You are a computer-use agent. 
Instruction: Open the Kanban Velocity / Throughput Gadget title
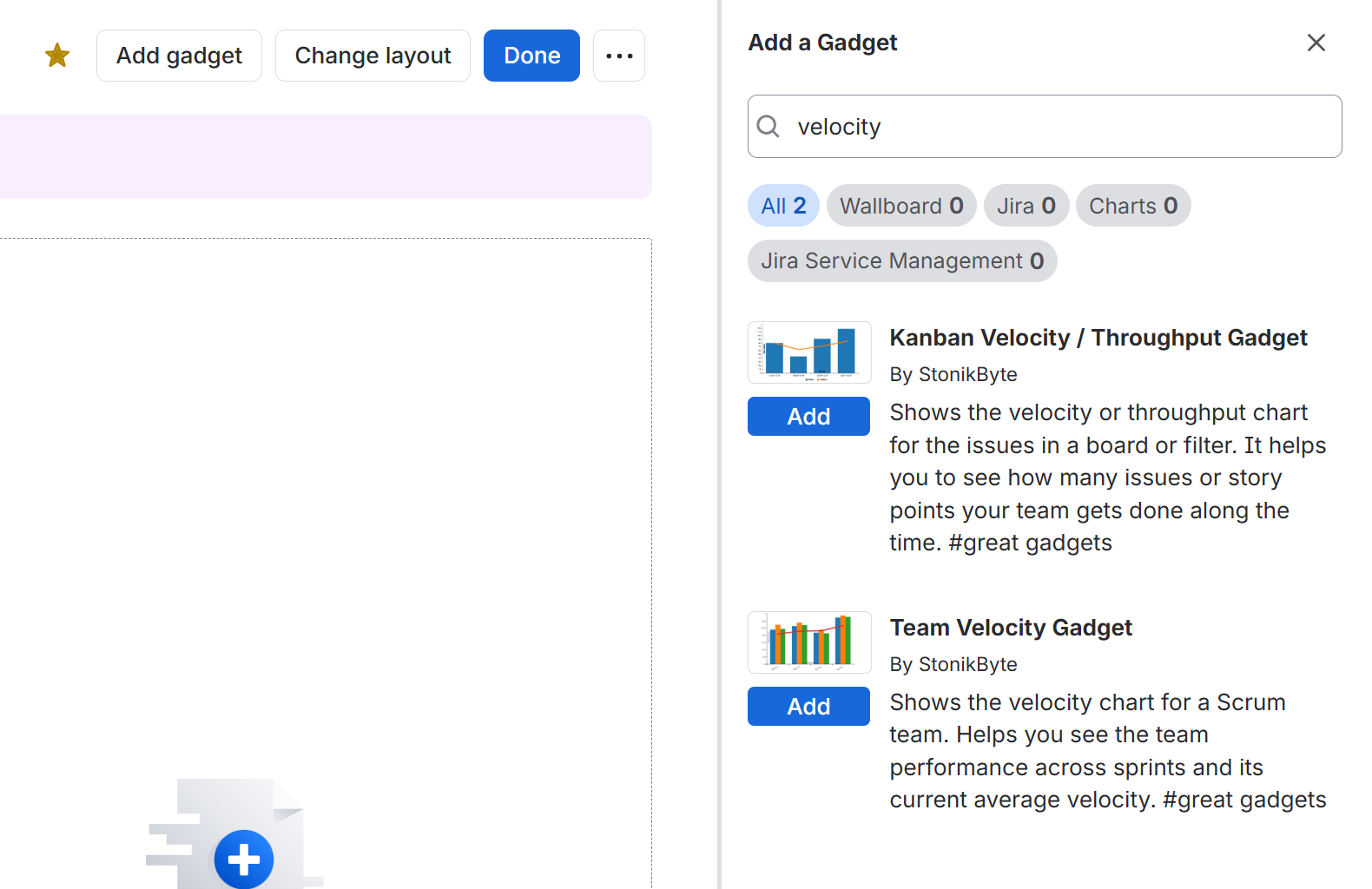[x=1098, y=338]
